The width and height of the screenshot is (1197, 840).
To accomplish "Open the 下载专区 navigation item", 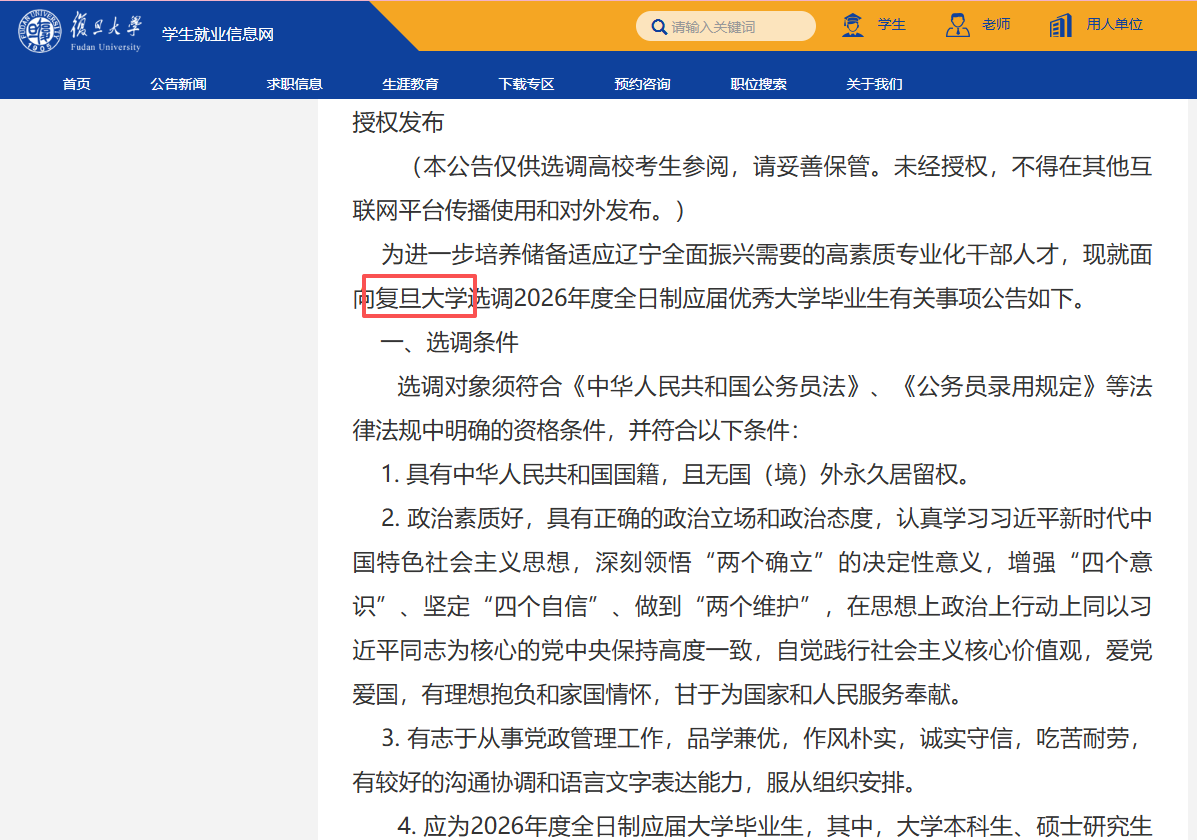I will coord(526,84).
